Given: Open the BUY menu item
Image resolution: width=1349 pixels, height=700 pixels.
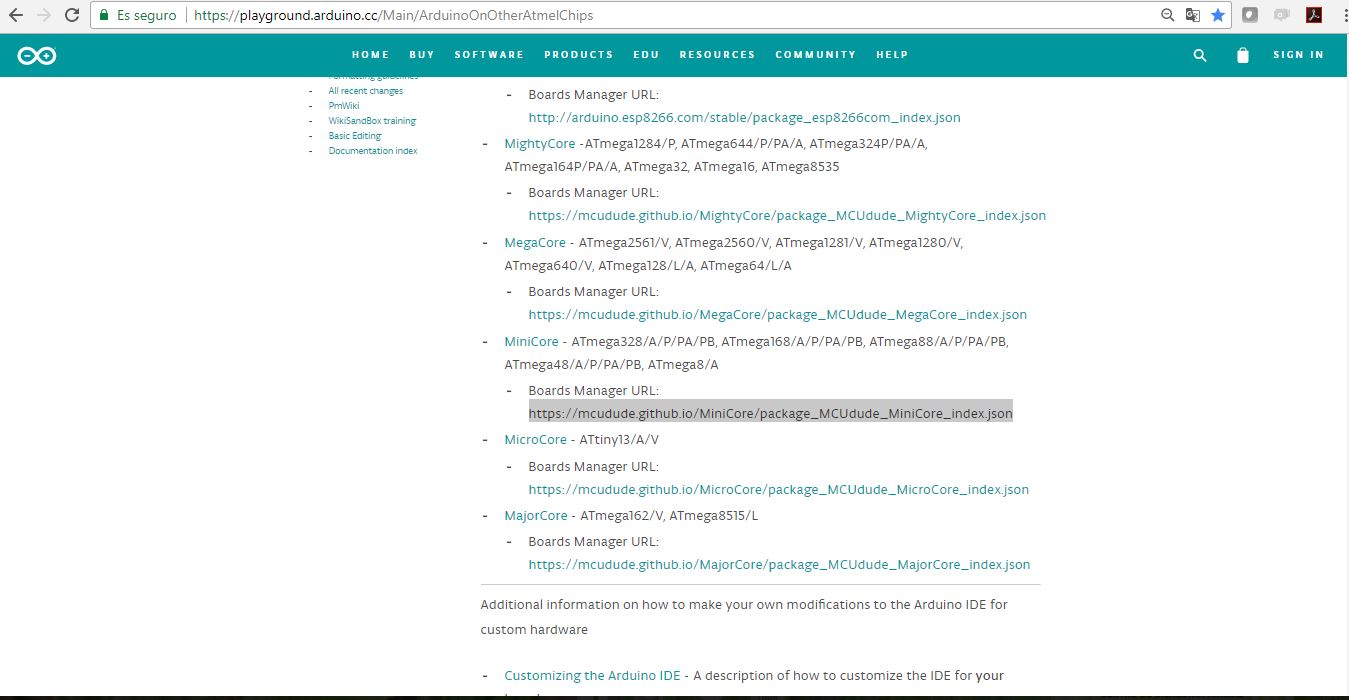Looking at the screenshot, I should [x=422, y=55].
